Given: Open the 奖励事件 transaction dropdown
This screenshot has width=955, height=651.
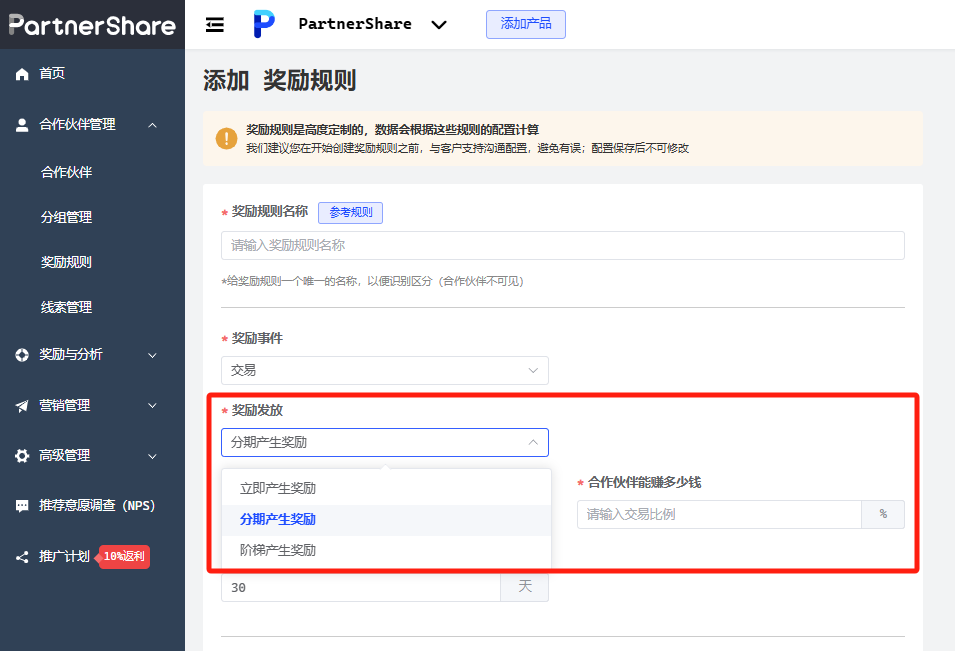Looking at the screenshot, I should [x=385, y=370].
